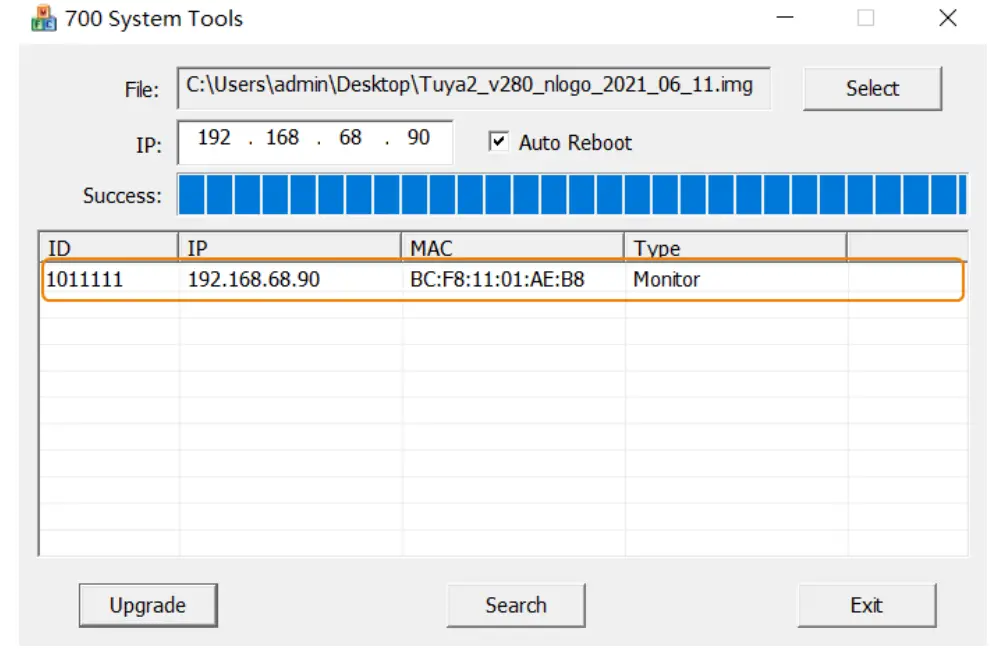Click the Exit button
Screen dimensions: 1000x651
866,605
